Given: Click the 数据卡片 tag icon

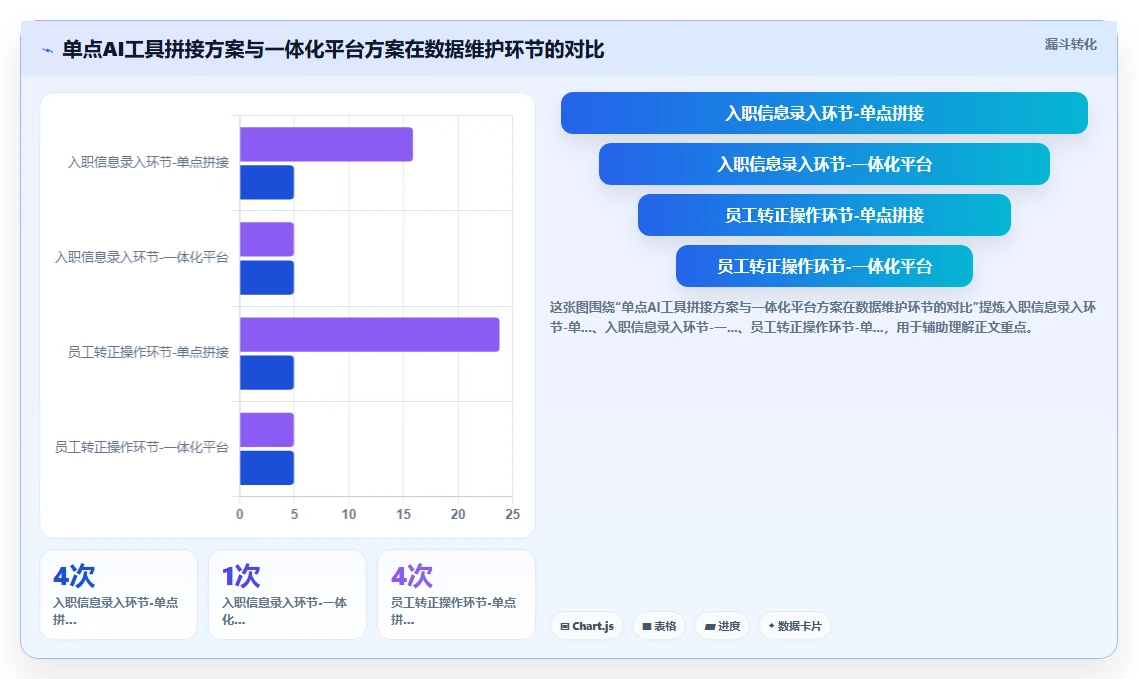Looking at the screenshot, I should coord(771,625).
